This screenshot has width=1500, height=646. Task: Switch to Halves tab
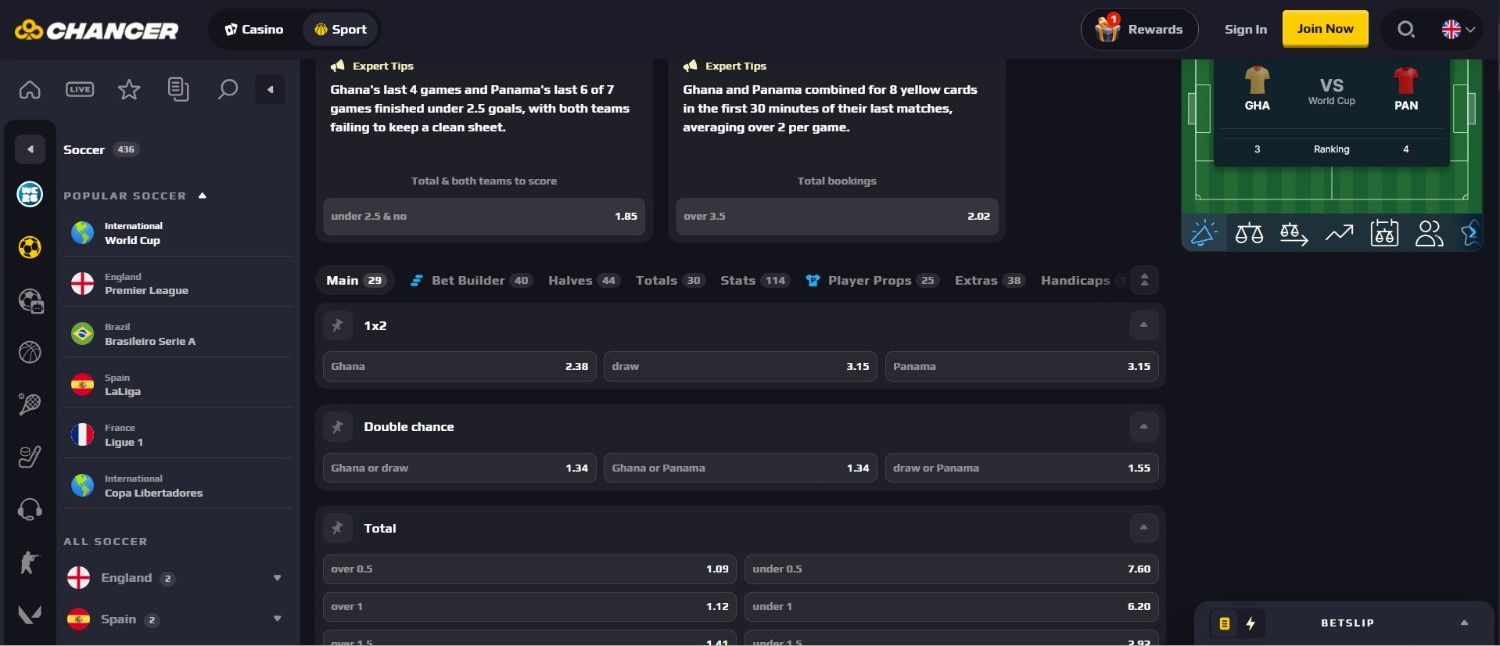tap(584, 280)
